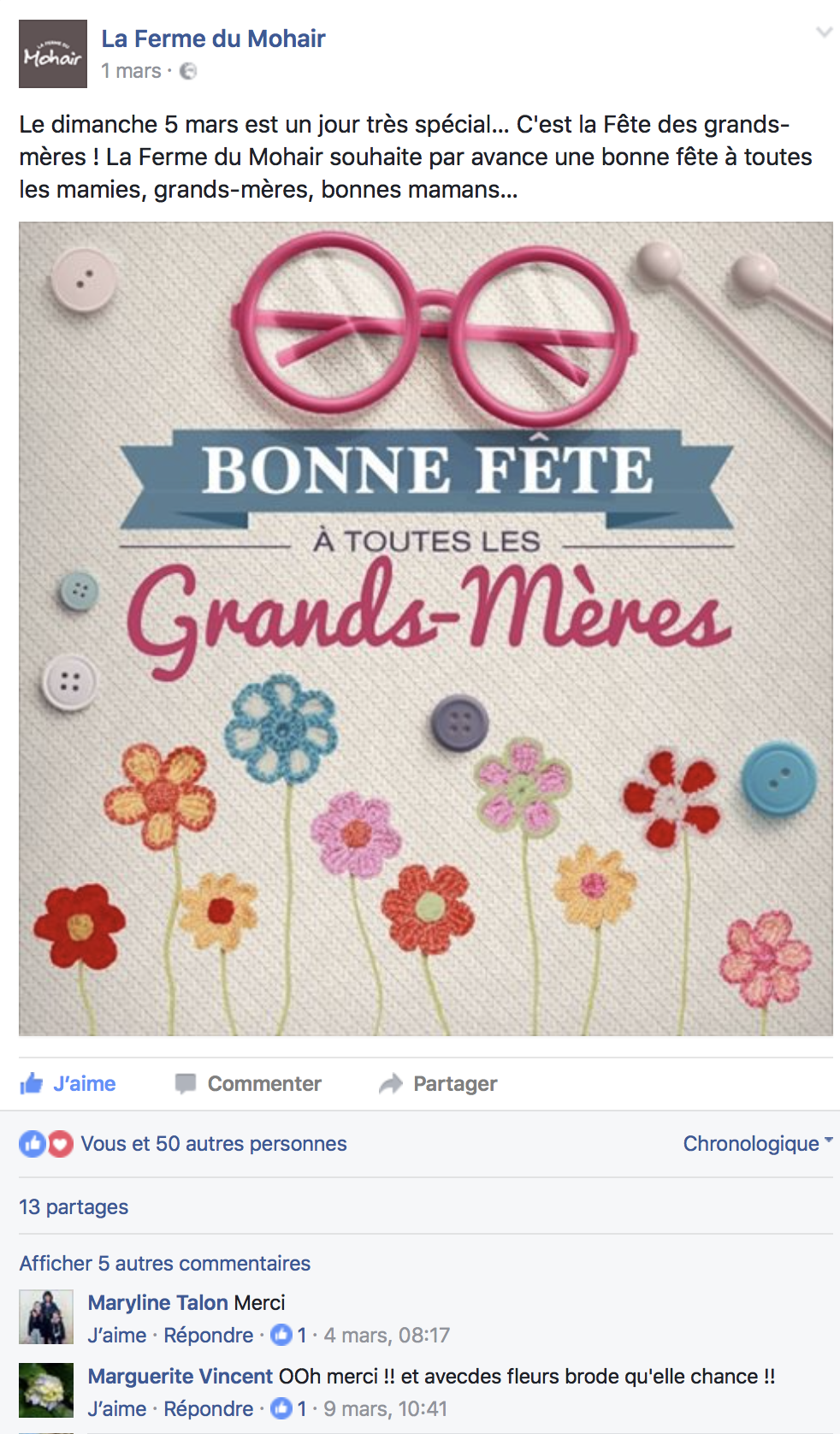Image resolution: width=840 pixels, height=1434 pixels.
Task: Open the Bonne Fête Grands-Mères image
Action: pos(426,629)
